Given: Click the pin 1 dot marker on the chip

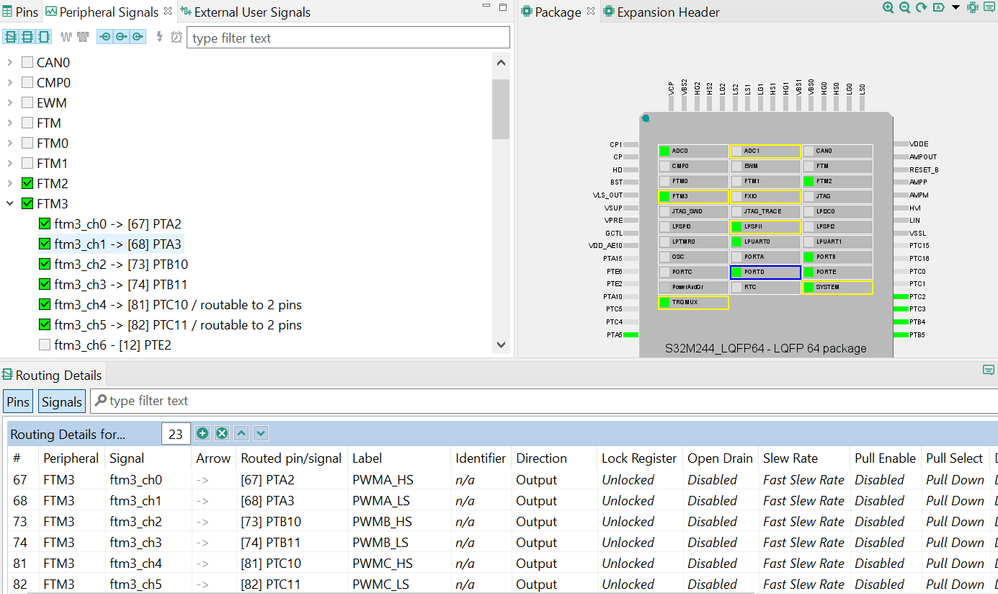Looking at the screenshot, I should pos(645,119).
